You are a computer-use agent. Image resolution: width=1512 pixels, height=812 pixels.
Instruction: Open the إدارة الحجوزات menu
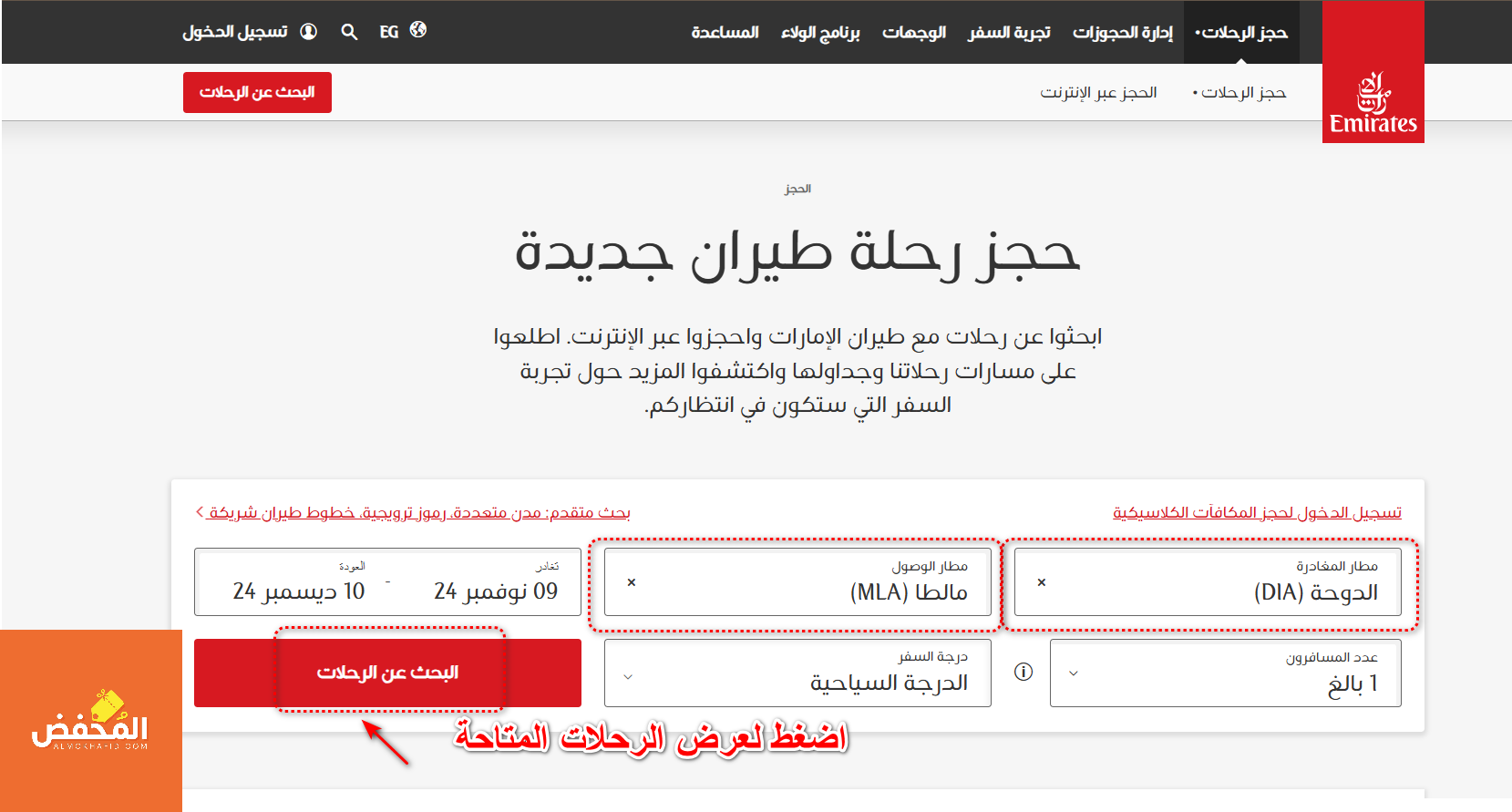1122,33
